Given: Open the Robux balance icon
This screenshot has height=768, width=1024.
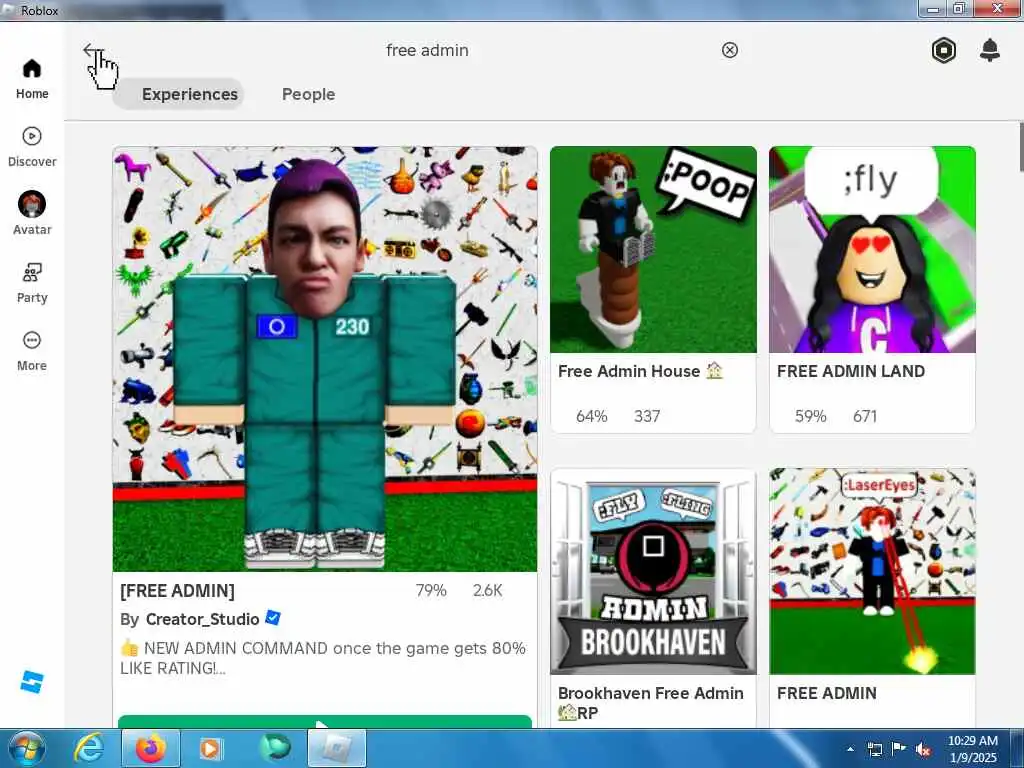Looking at the screenshot, I should pos(944,50).
